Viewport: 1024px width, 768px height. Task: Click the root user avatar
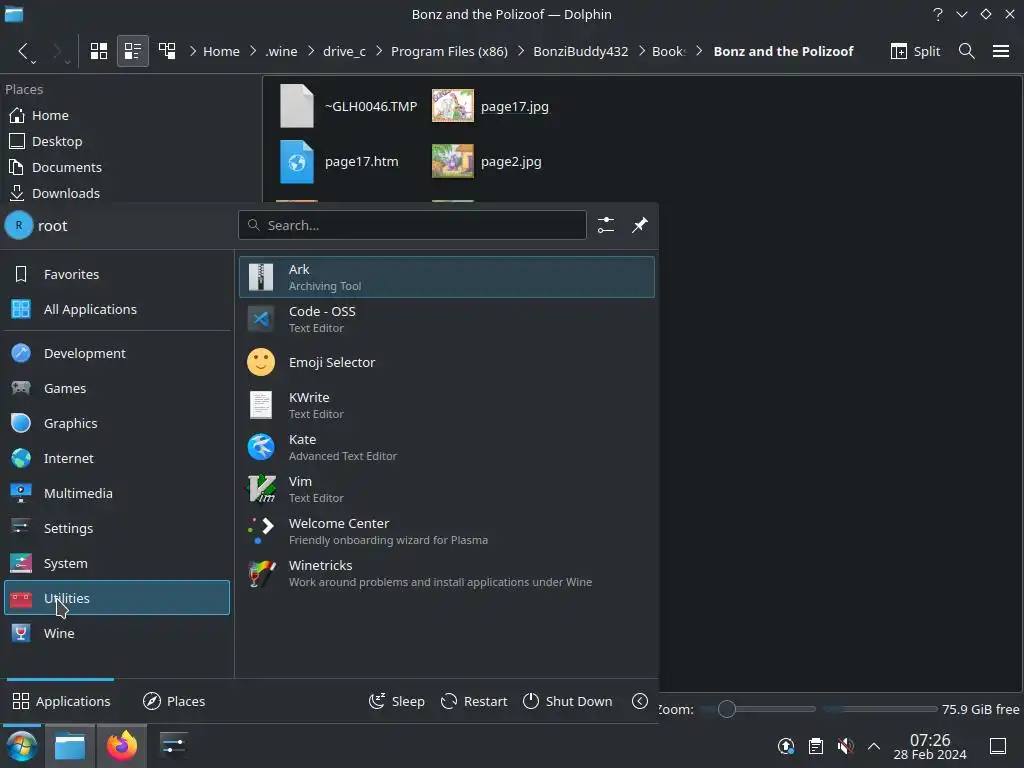pyautogui.click(x=19, y=225)
